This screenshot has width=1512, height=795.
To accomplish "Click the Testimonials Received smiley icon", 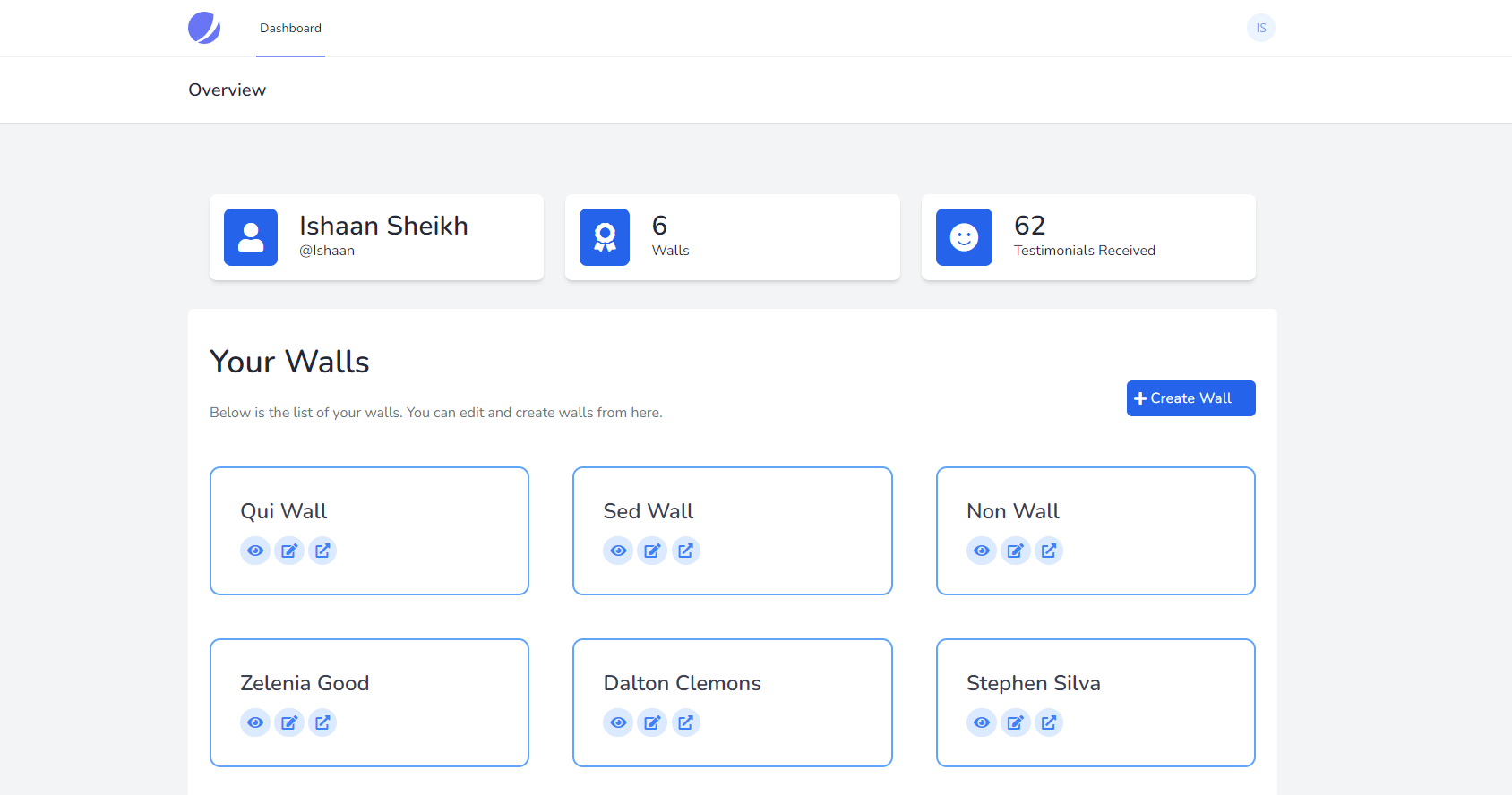I will pyautogui.click(x=964, y=237).
